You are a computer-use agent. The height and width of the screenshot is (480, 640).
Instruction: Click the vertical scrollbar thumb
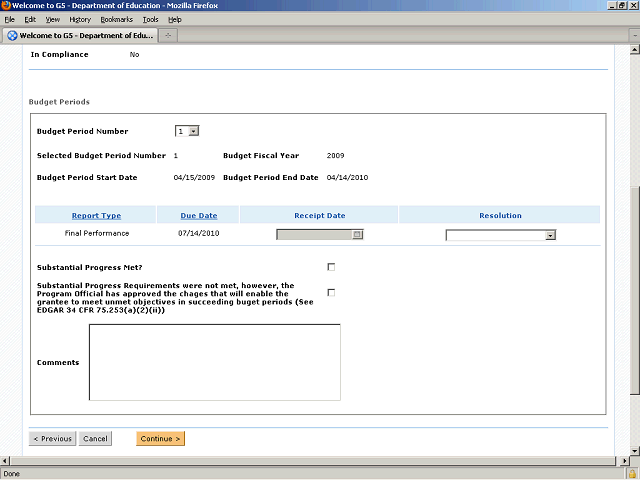point(635,292)
